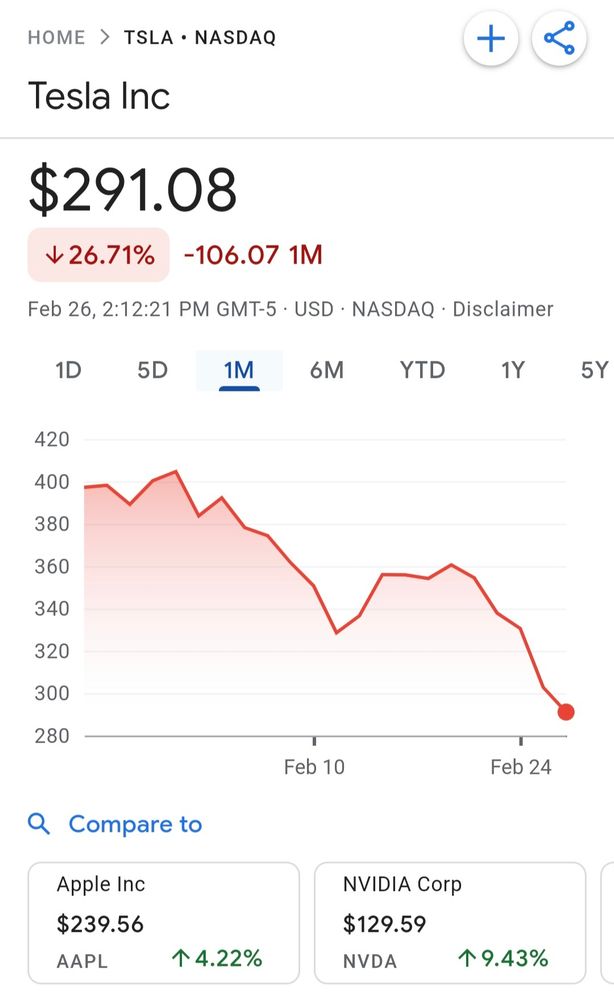The height and width of the screenshot is (1000, 614).
Task: Open the share icon
Action: tap(558, 38)
